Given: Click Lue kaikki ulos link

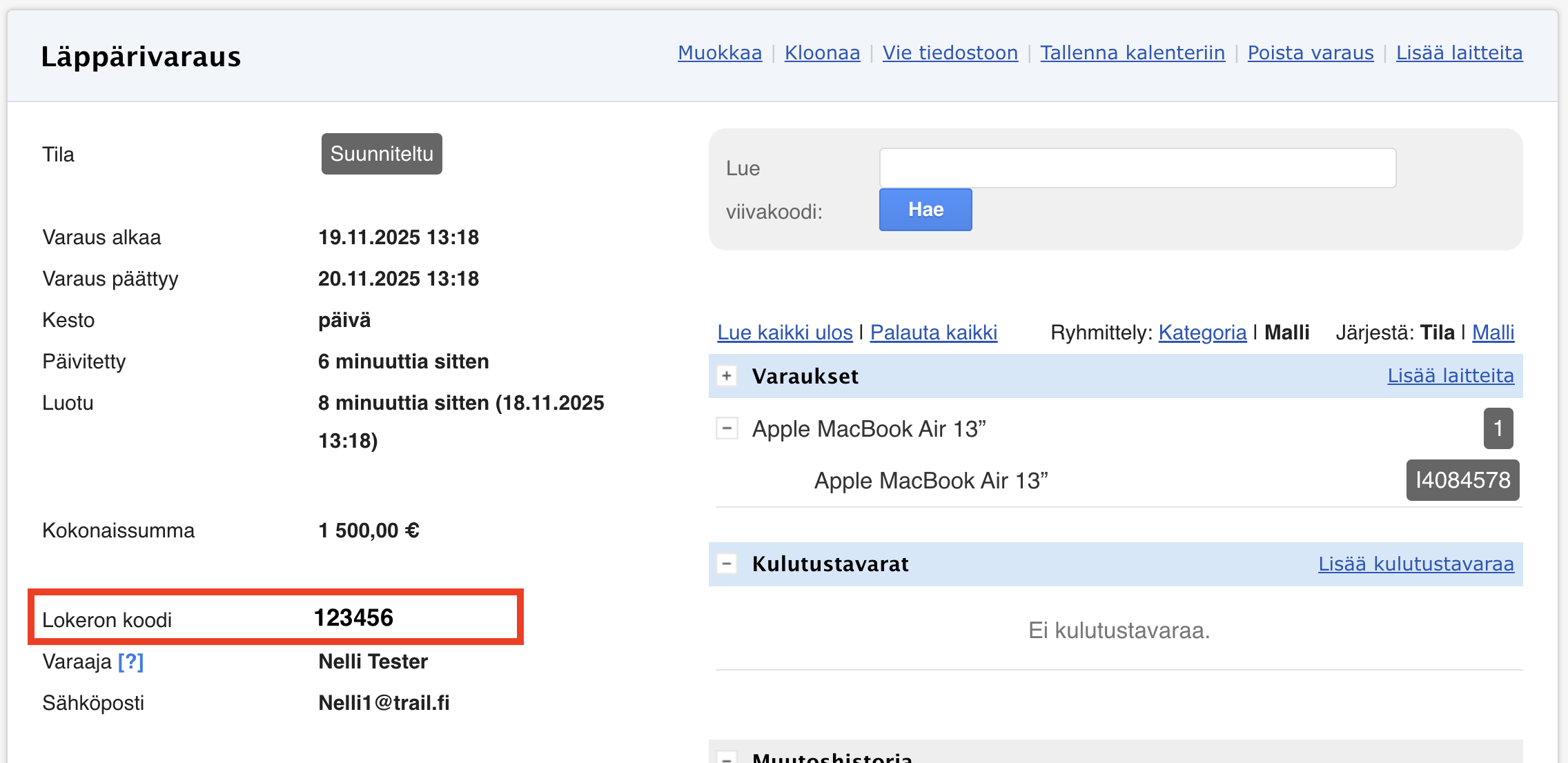Looking at the screenshot, I should click(785, 333).
